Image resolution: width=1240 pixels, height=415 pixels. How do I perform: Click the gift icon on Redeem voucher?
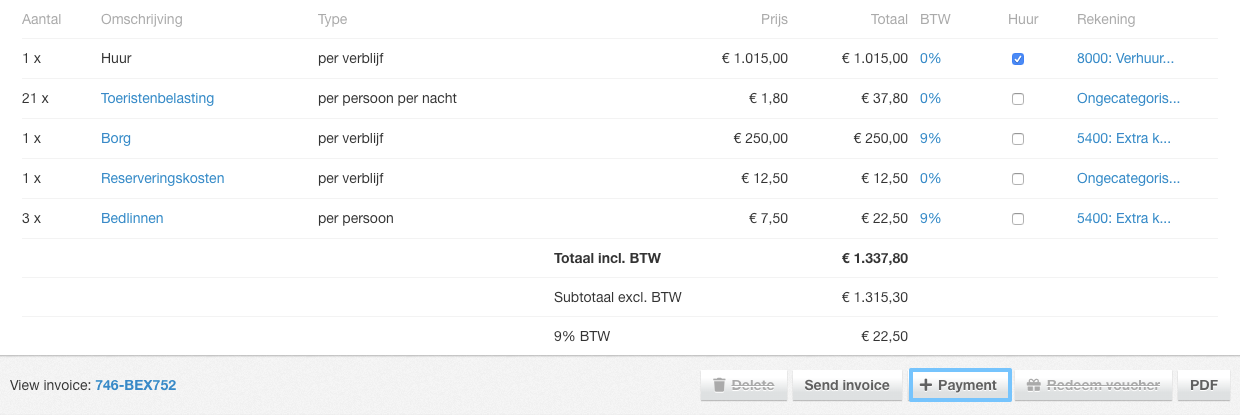coord(1034,385)
